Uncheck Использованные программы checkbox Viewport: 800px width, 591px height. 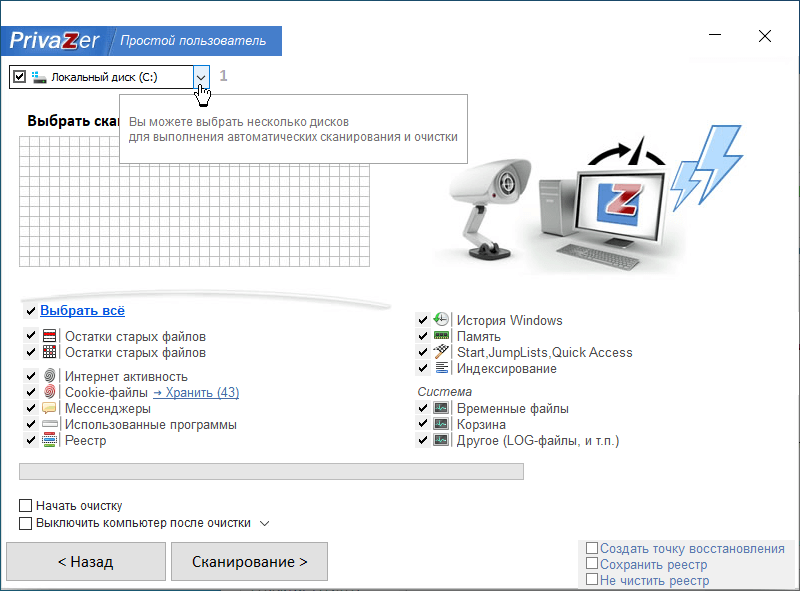tap(31, 424)
